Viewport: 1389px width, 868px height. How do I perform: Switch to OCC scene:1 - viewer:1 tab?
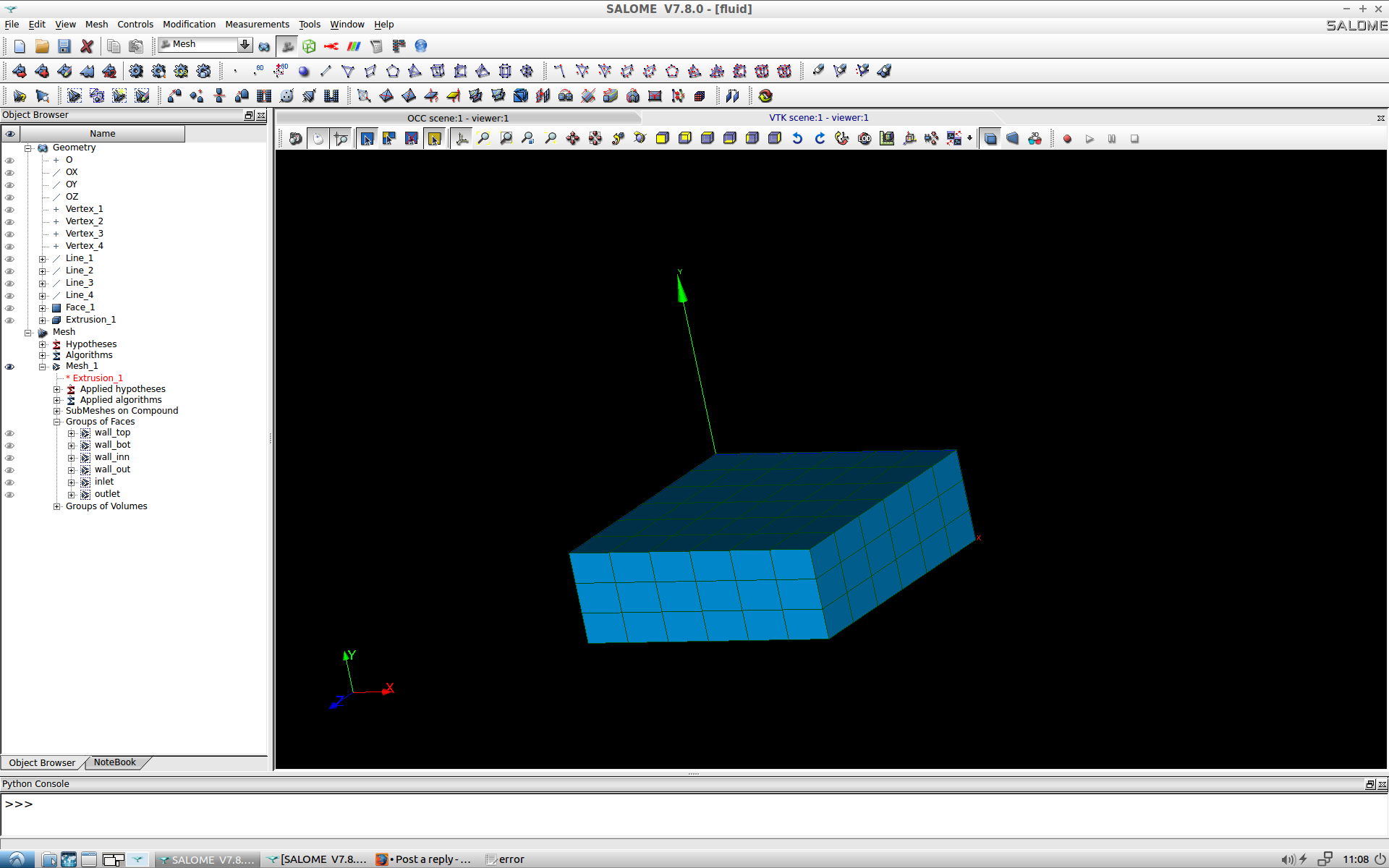coord(457,118)
